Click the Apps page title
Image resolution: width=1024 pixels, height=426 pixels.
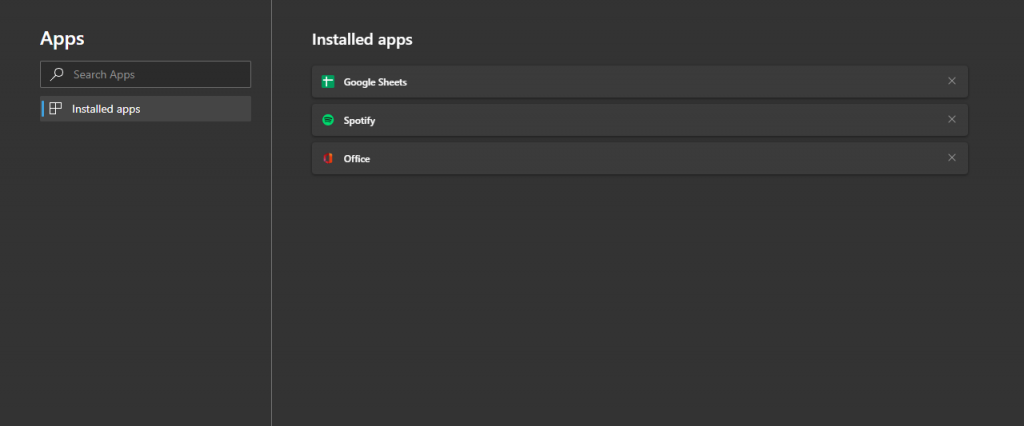pyautogui.click(x=62, y=39)
